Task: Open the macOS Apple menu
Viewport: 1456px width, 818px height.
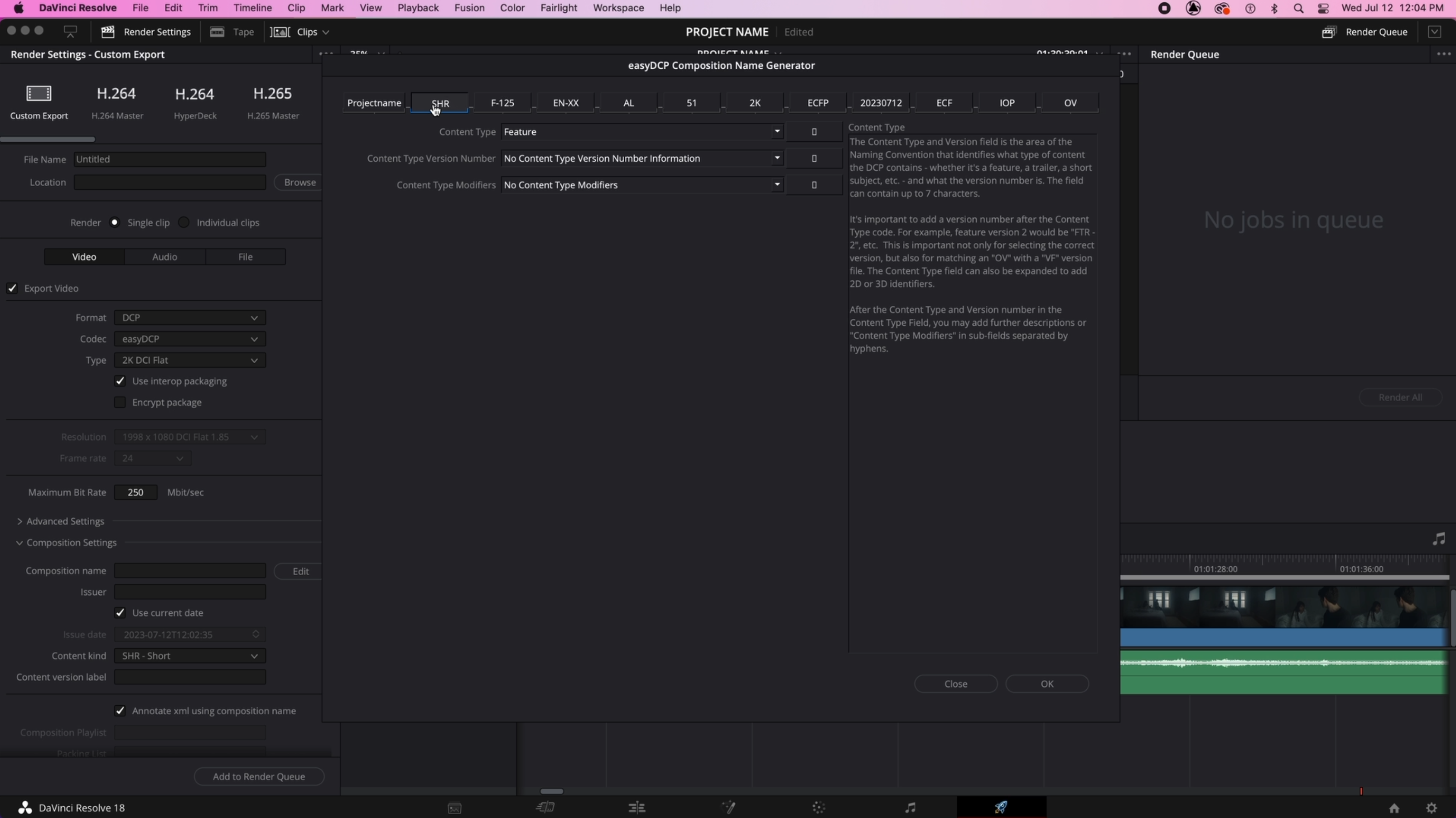Action: (x=18, y=8)
